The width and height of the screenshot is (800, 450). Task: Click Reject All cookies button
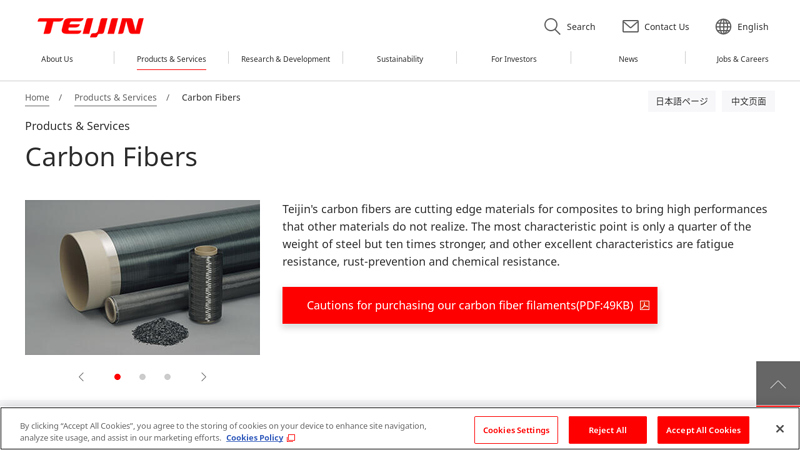[x=608, y=430]
